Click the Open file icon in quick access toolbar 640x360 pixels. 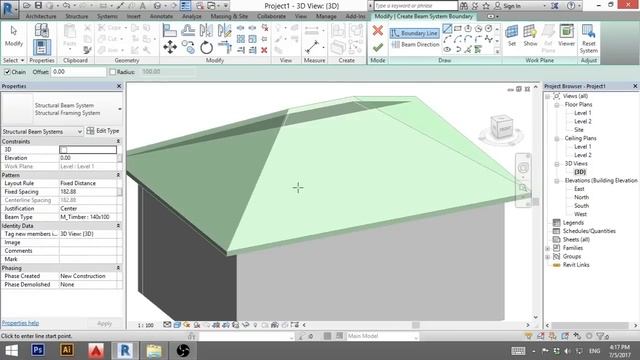(x=27, y=6)
